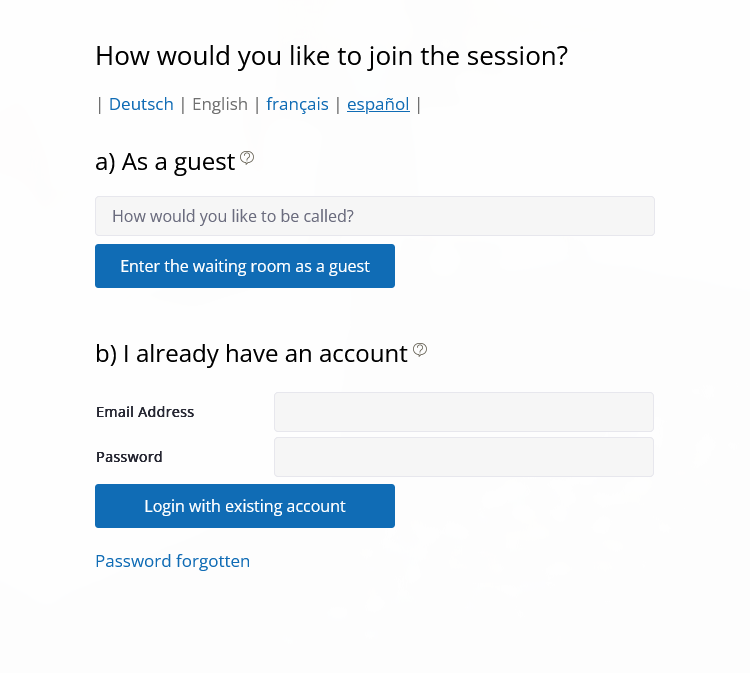The image size is (750, 673).
Task: Click the b) I already have an account heading
Action: tap(251, 354)
